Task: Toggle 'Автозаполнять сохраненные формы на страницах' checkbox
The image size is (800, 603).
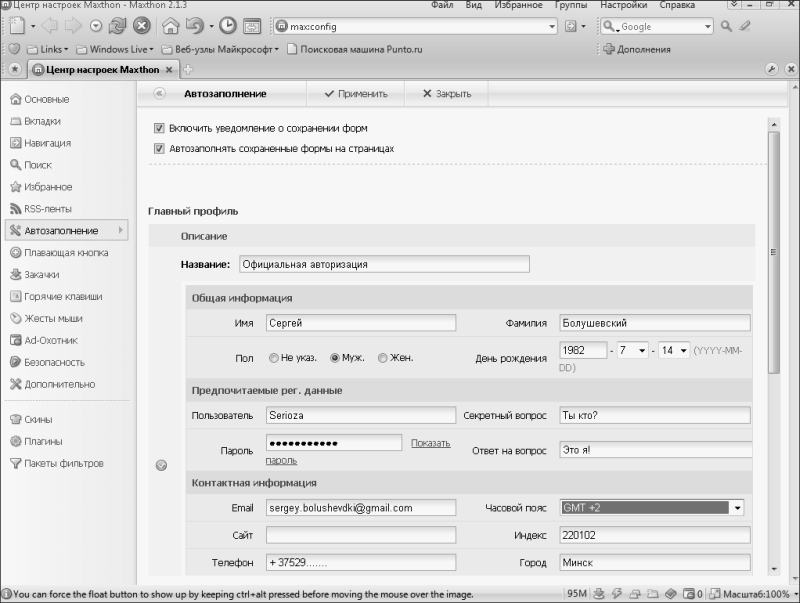Action: 159,148
